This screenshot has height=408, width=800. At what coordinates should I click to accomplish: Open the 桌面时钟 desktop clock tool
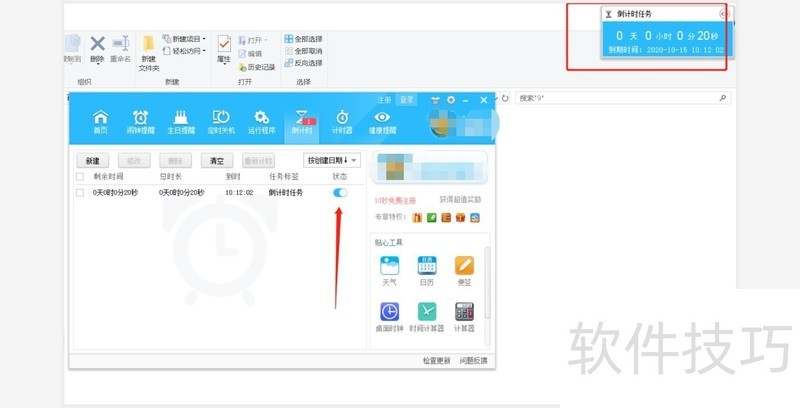(389, 317)
